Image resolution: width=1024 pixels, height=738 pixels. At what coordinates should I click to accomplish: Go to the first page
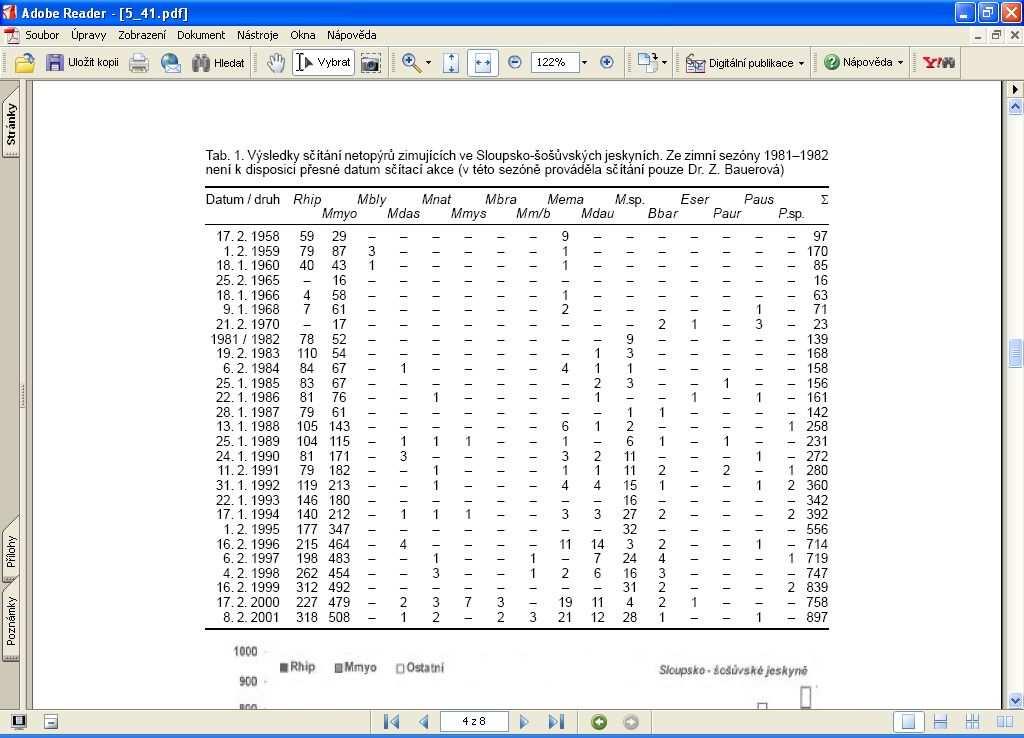tap(391, 722)
